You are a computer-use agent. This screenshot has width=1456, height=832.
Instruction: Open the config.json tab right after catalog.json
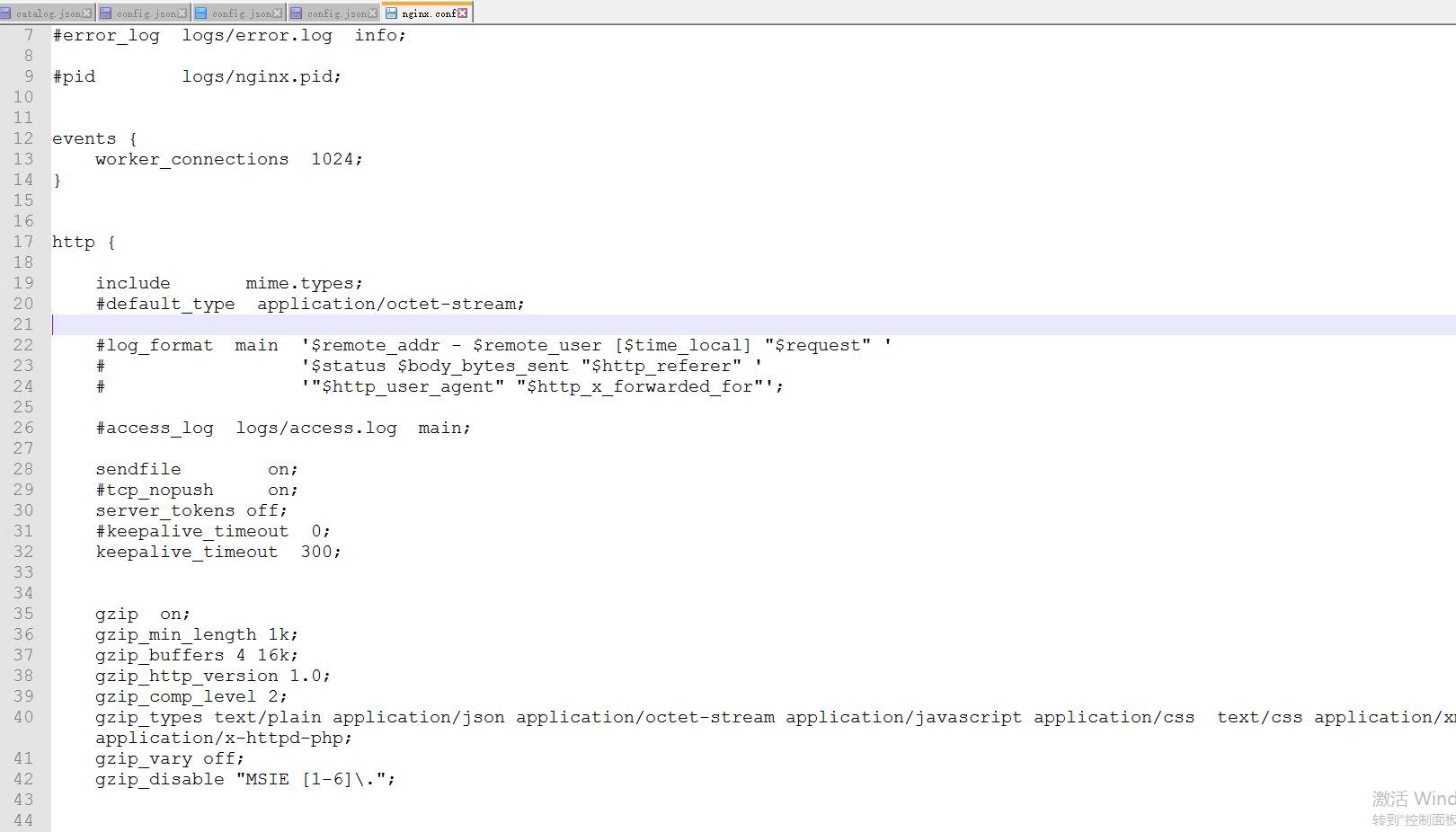146,13
